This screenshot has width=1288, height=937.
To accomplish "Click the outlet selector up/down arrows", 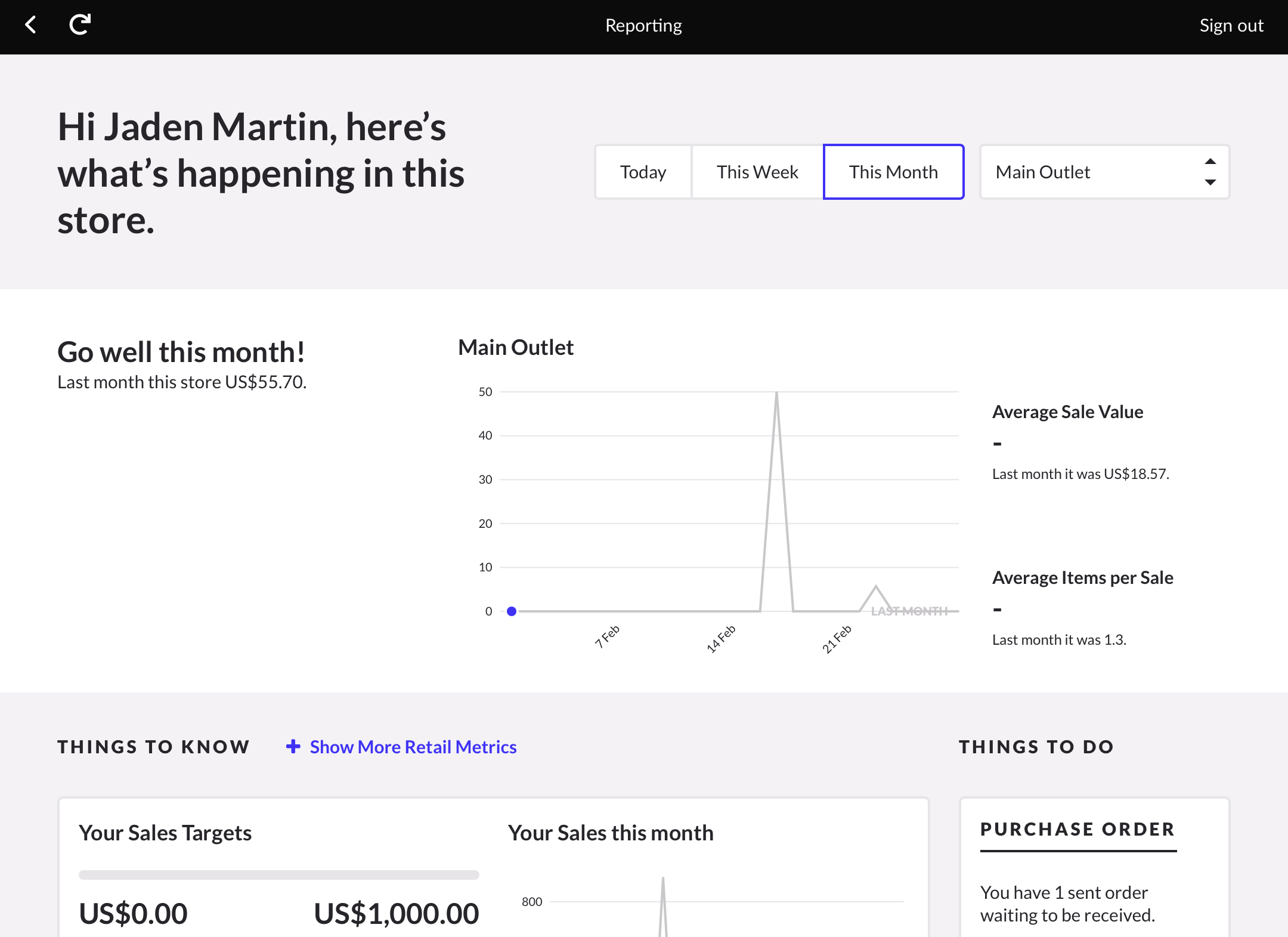I will coord(1210,172).
